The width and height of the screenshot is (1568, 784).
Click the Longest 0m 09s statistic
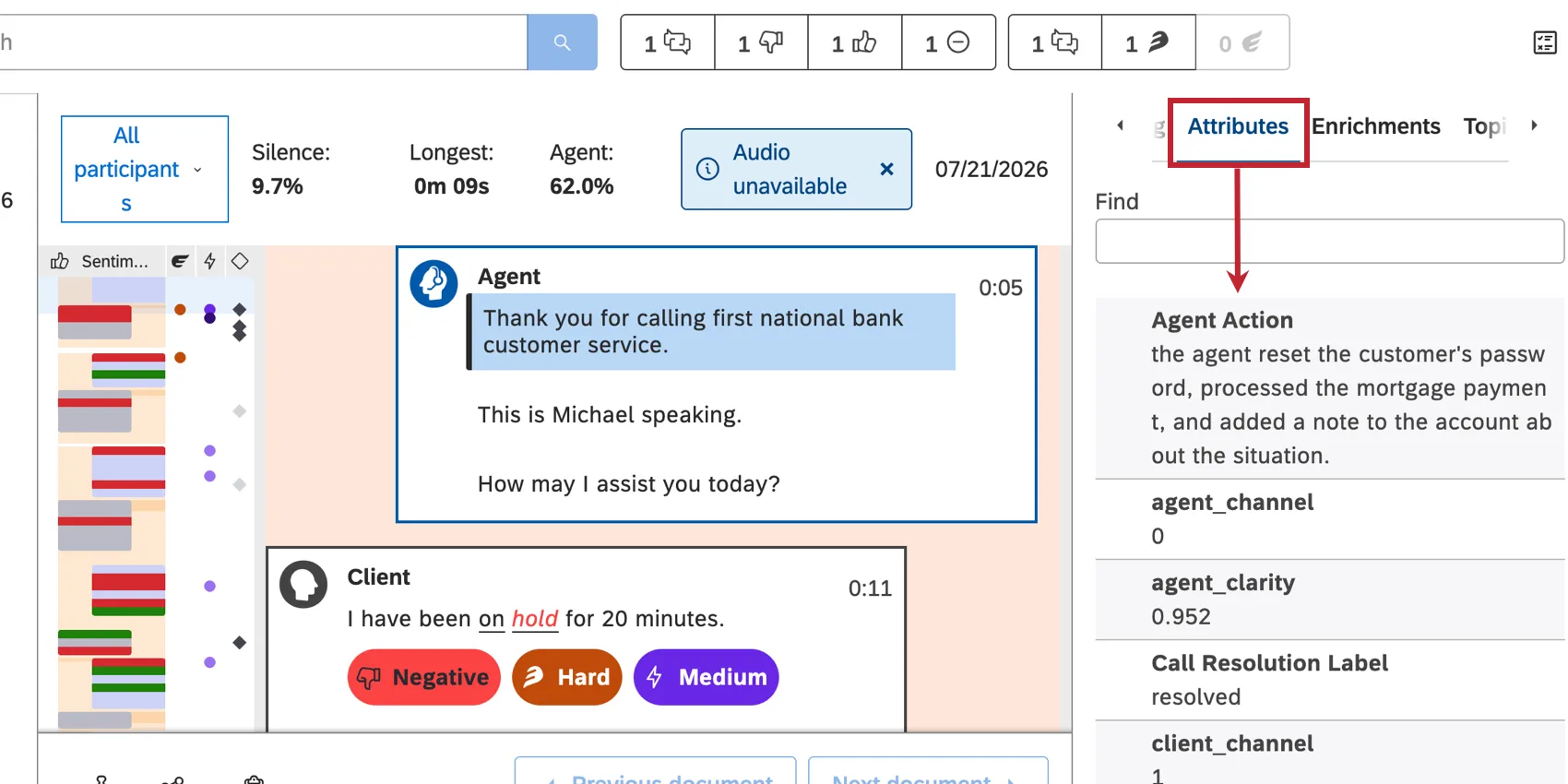pos(452,169)
